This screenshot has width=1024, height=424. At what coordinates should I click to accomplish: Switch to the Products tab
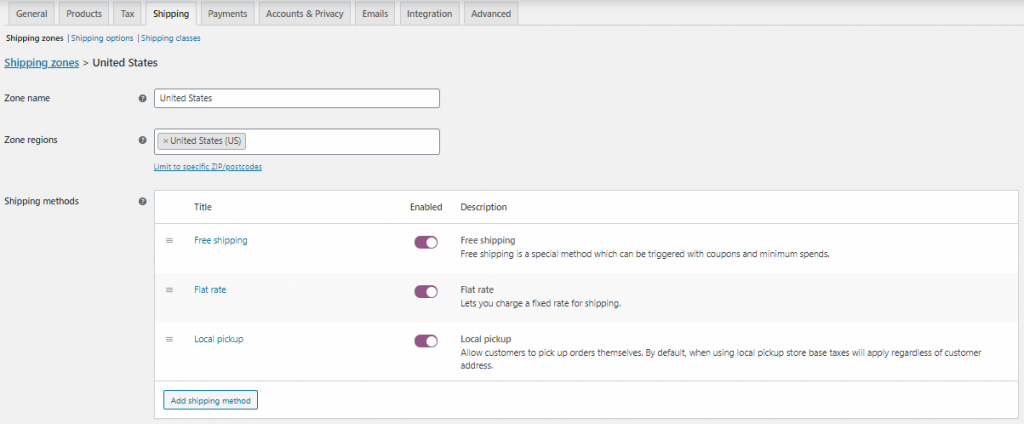tap(84, 14)
